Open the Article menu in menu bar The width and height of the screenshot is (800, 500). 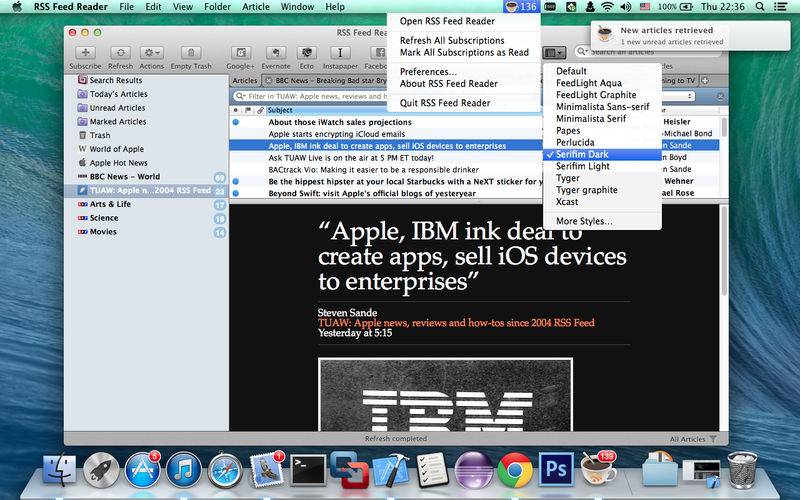pos(256,7)
